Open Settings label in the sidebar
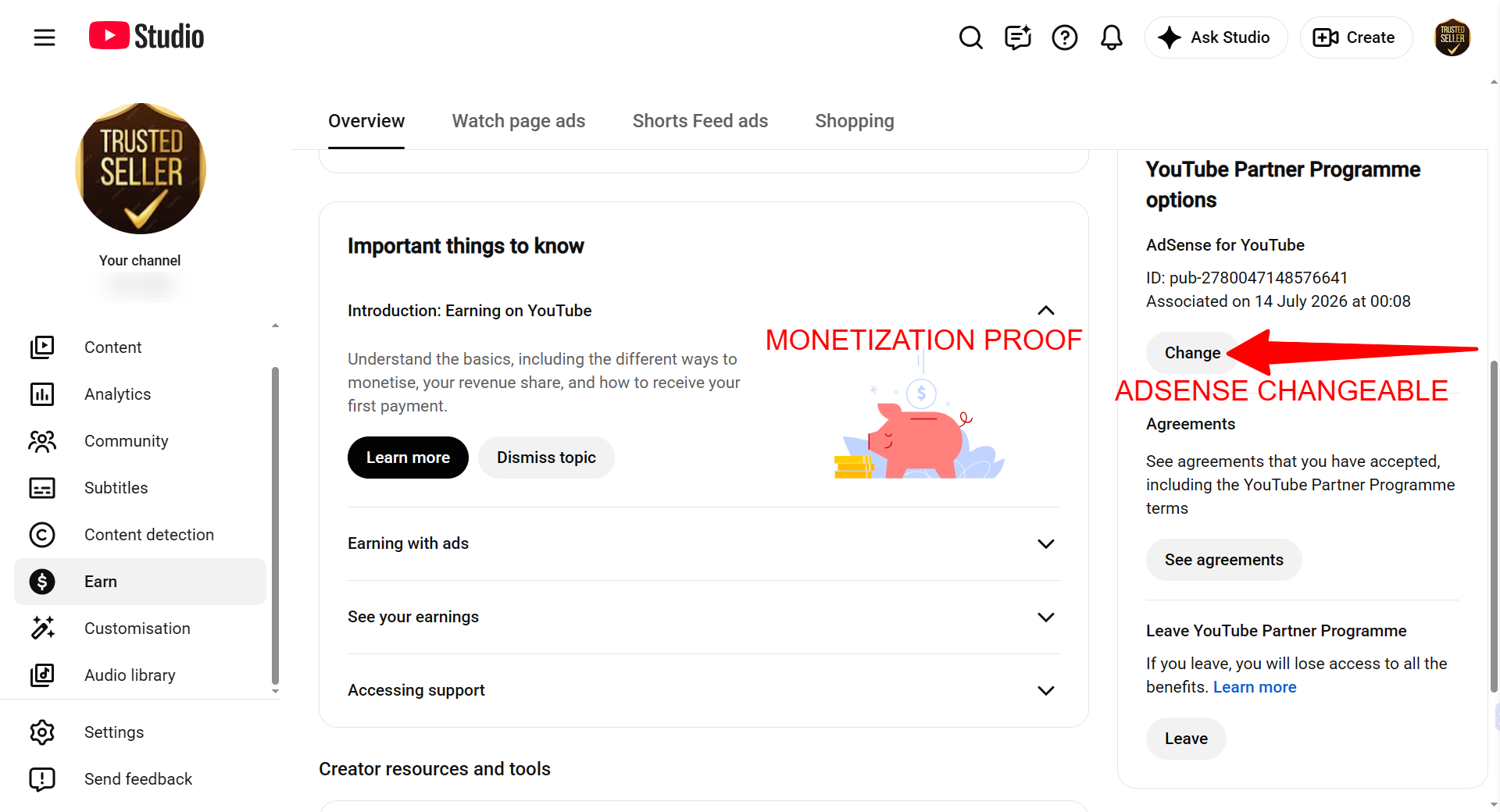The image size is (1500, 812). [x=114, y=732]
